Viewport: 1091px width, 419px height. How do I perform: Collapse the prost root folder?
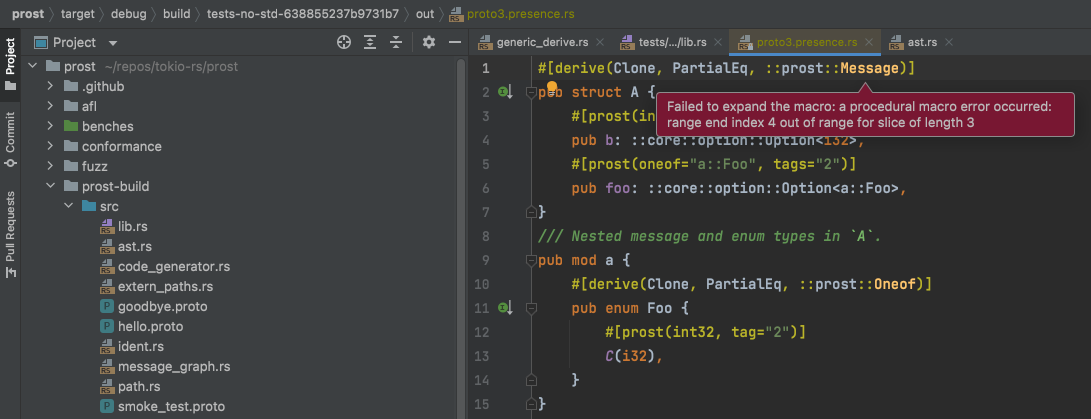coord(32,67)
